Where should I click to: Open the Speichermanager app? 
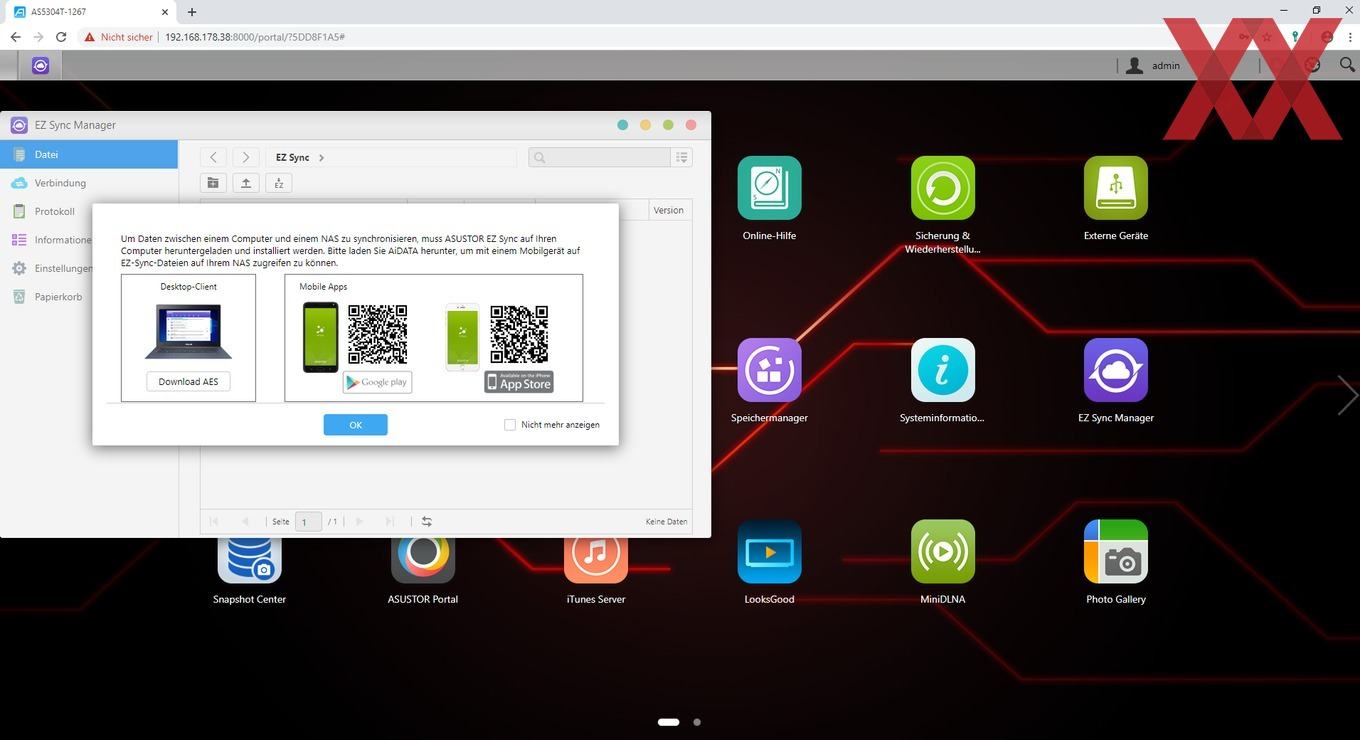coord(769,370)
